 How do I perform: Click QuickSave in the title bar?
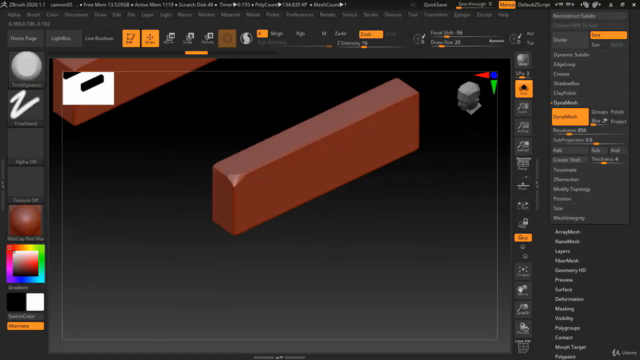pos(435,5)
